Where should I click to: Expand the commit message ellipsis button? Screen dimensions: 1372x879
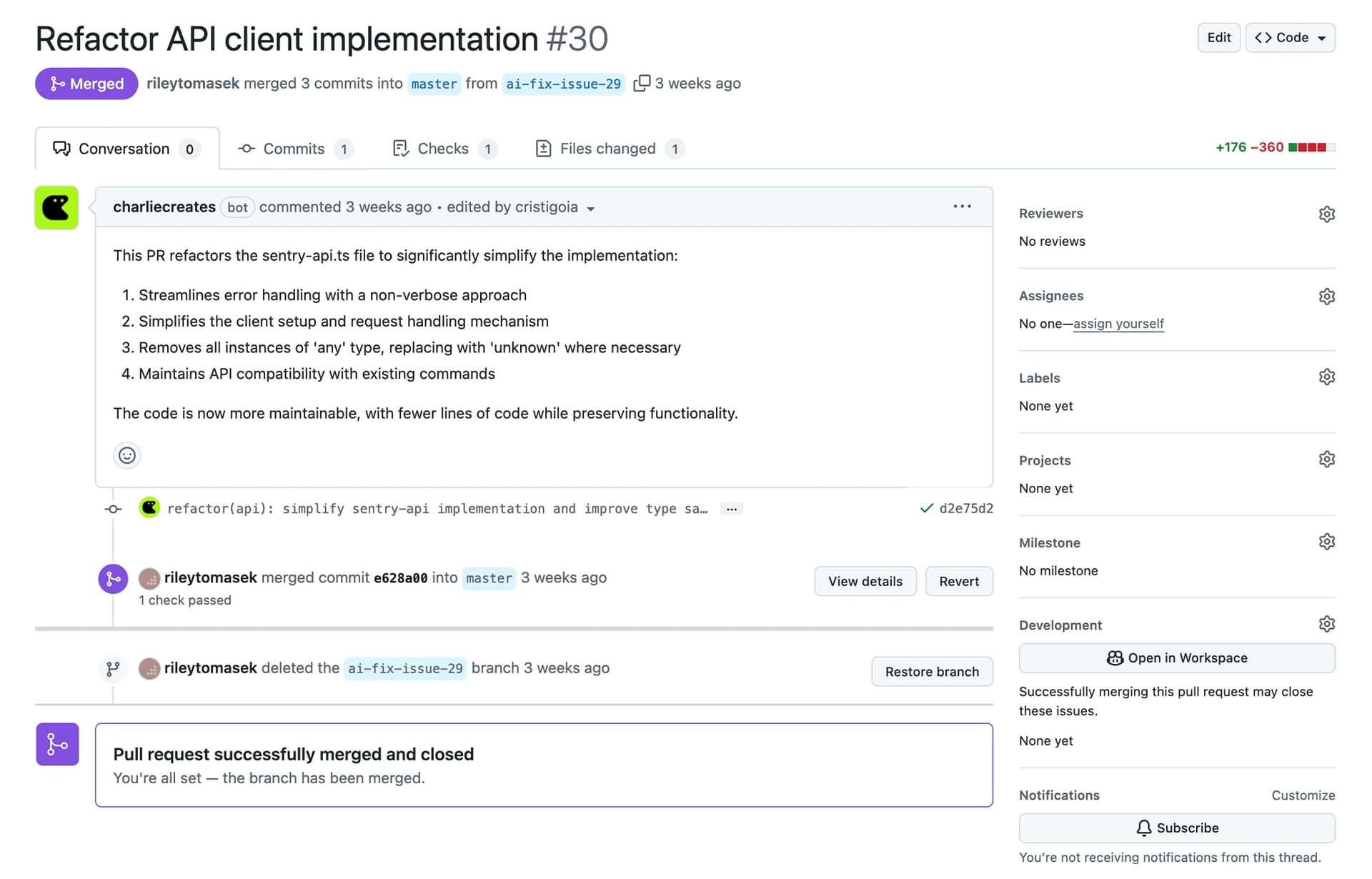coord(731,509)
